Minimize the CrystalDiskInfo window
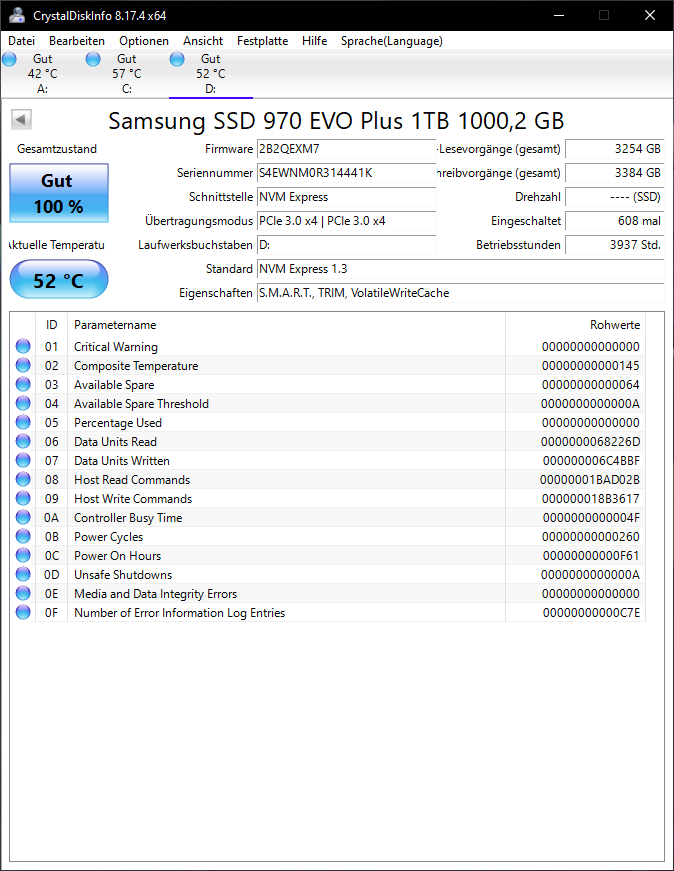 [559, 16]
